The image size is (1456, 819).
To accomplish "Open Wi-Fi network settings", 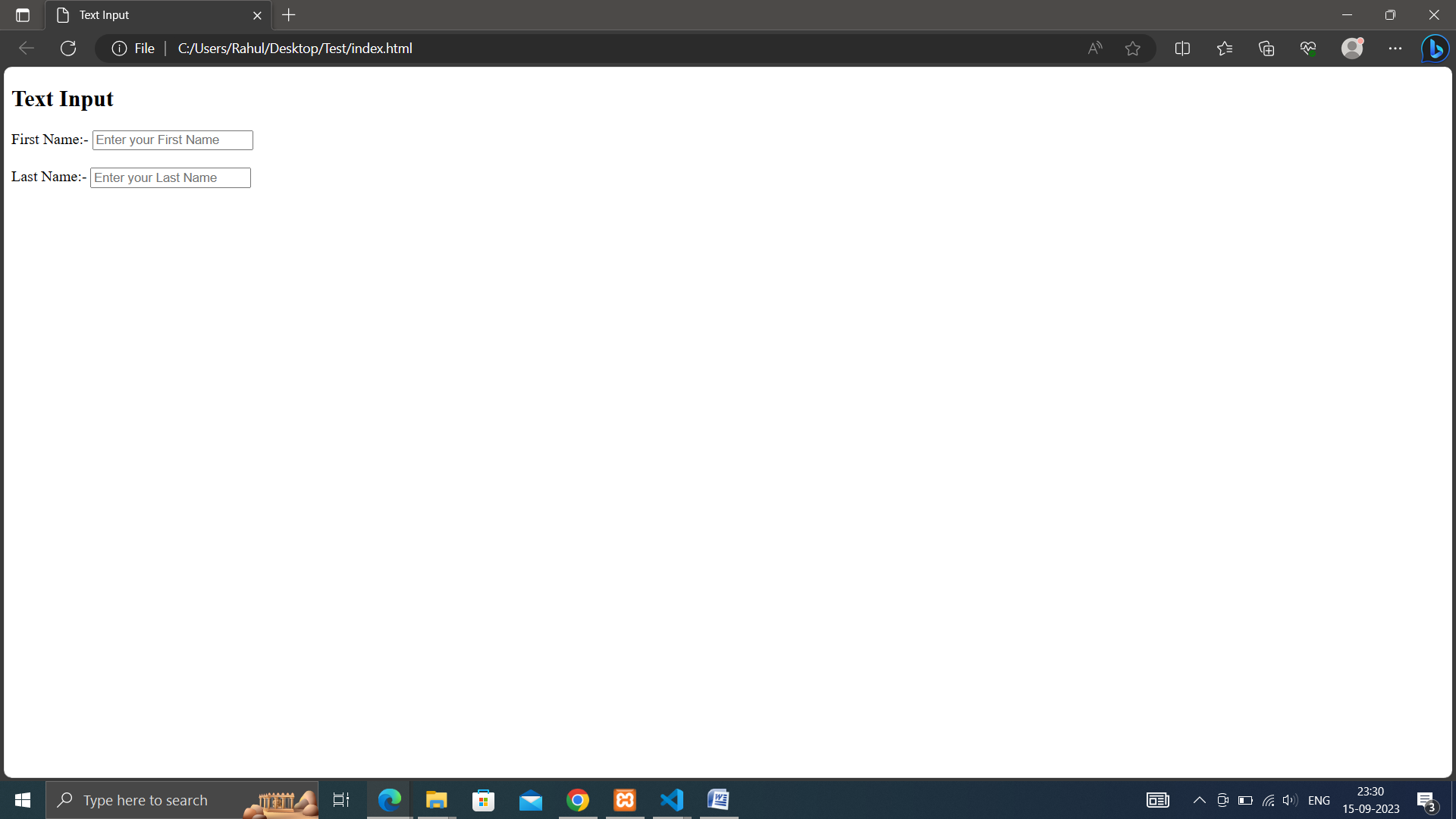I will click(1268, 800).
